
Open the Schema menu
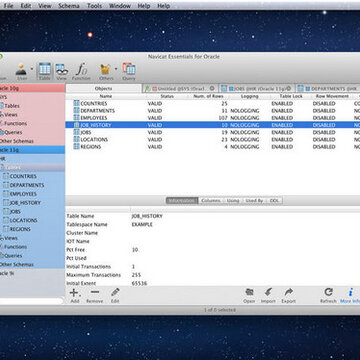click(69, 6)
